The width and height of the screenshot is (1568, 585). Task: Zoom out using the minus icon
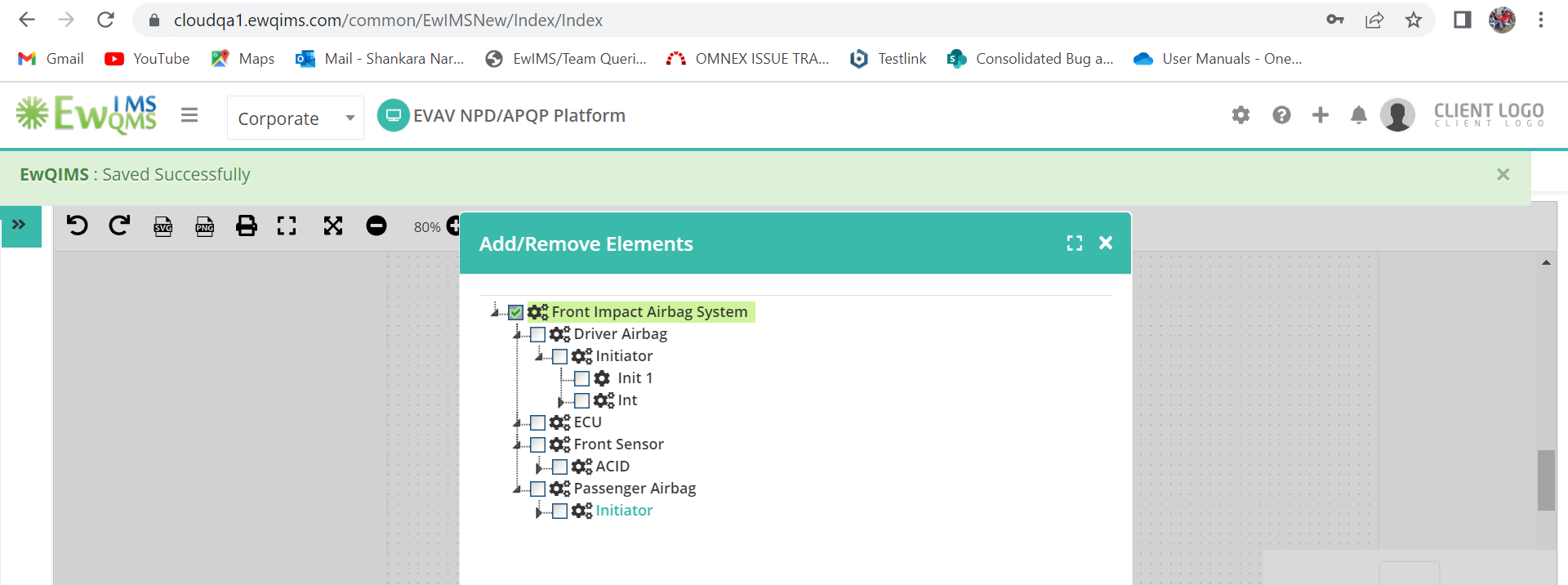pos(376,226)
